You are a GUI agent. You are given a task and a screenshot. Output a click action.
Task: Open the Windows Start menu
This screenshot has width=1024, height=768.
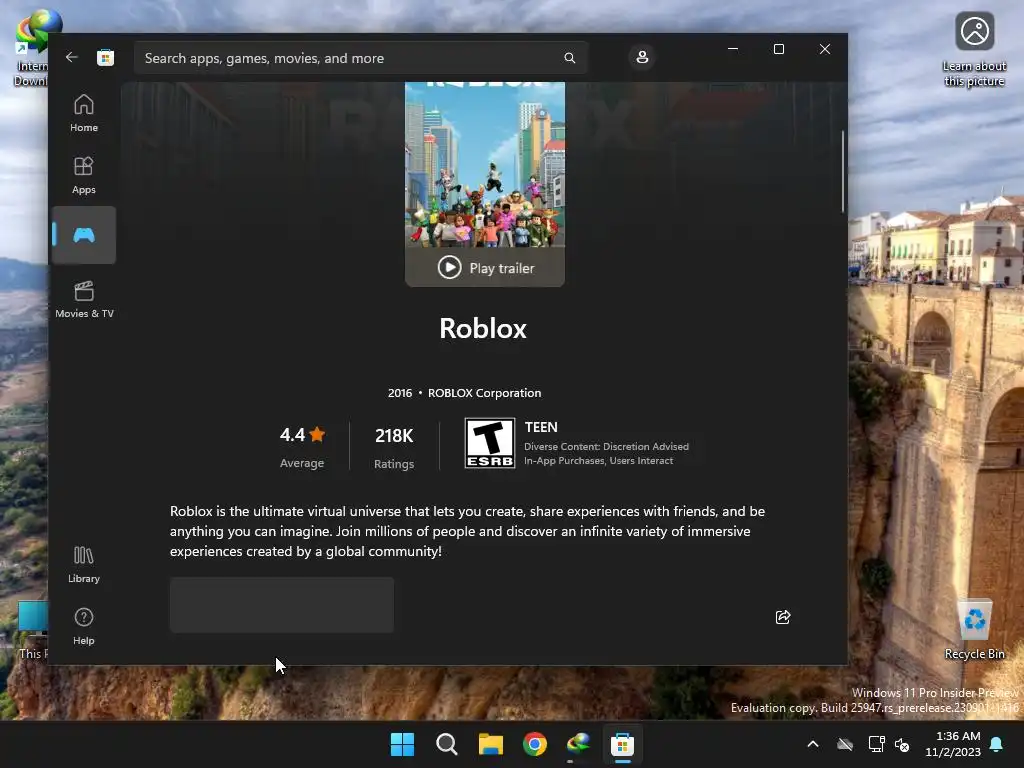click(x=402, y=744)
